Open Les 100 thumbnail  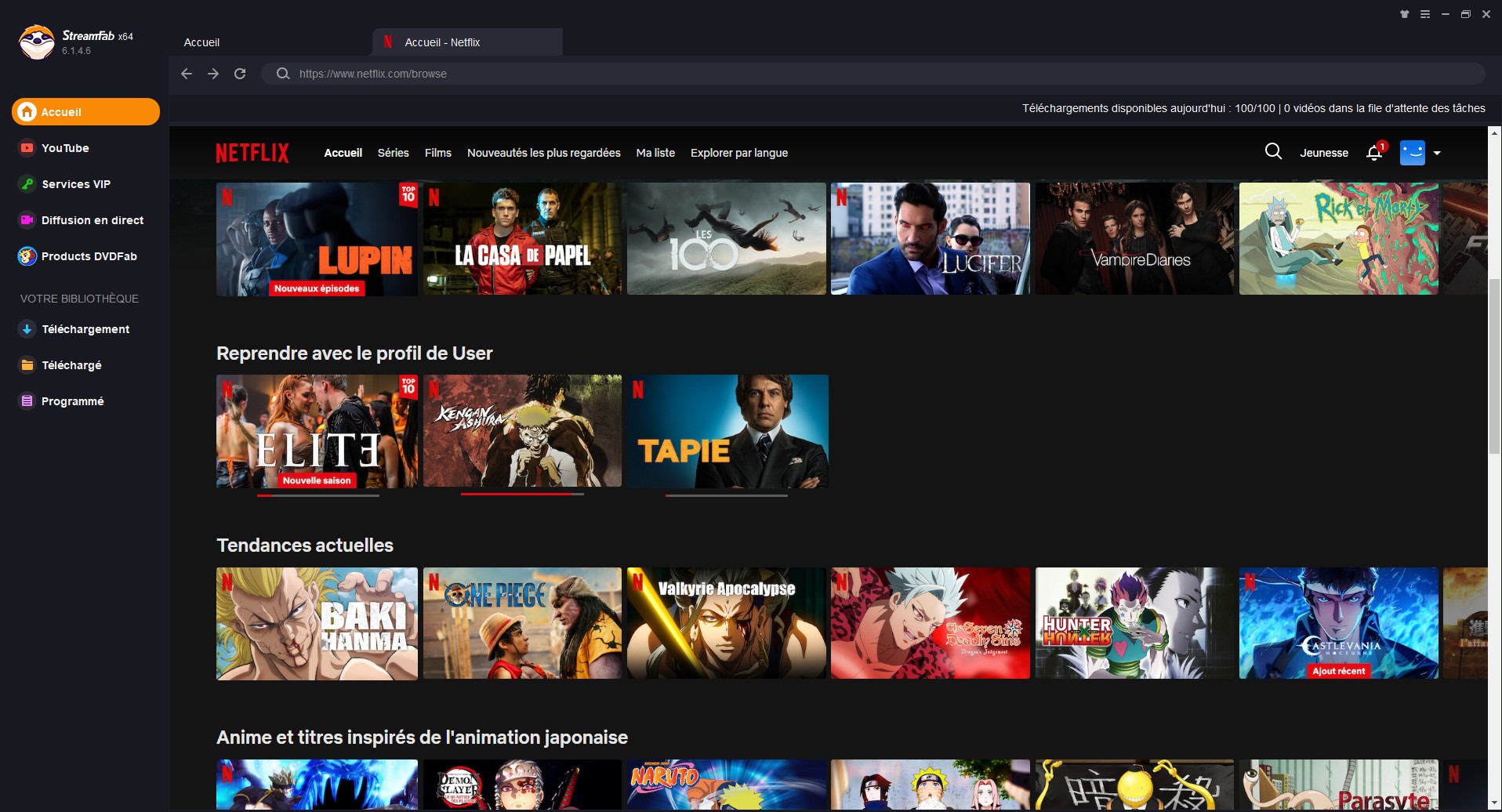(x=727, y=239)
